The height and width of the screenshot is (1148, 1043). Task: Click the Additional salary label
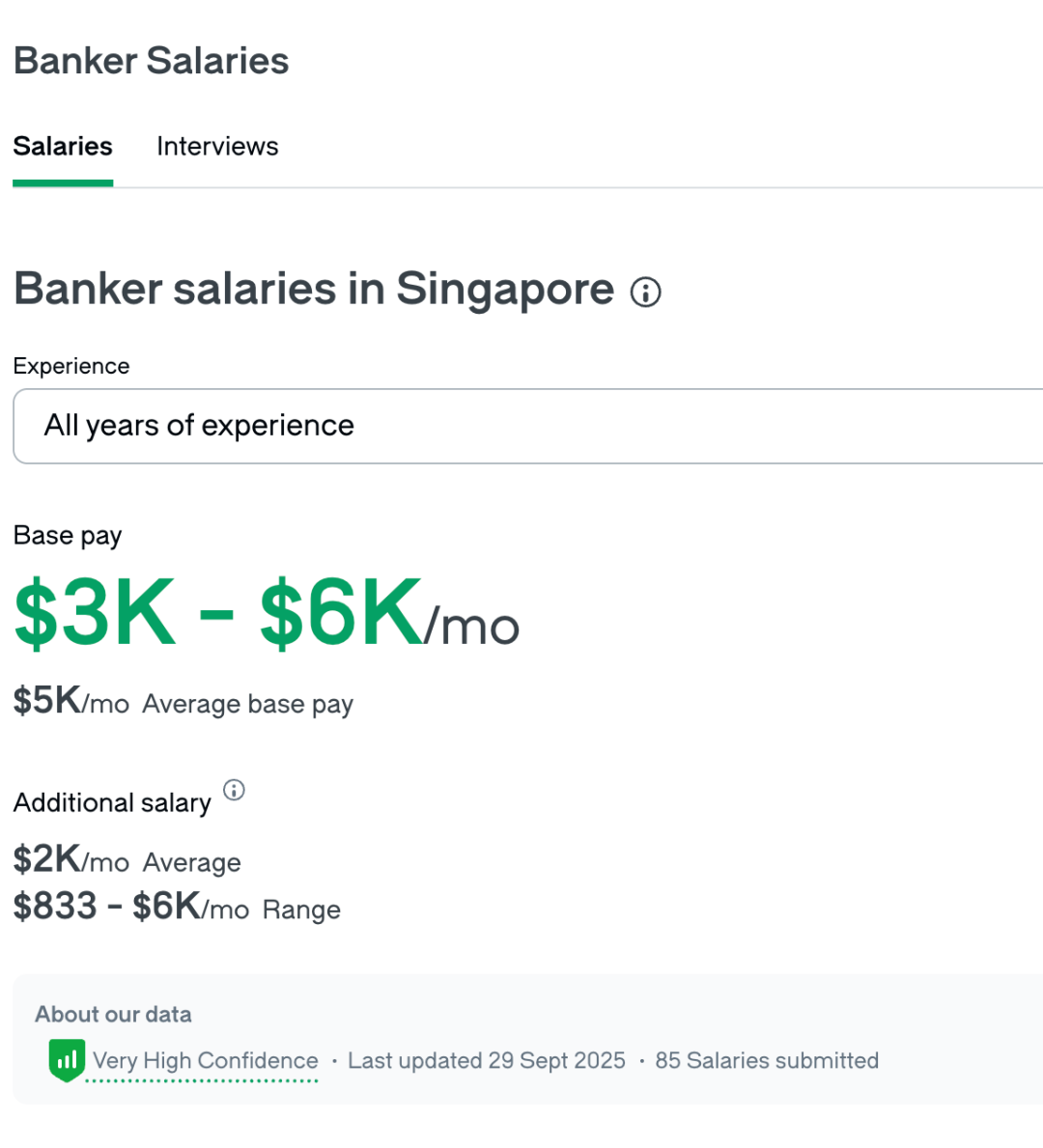[112, 803]
